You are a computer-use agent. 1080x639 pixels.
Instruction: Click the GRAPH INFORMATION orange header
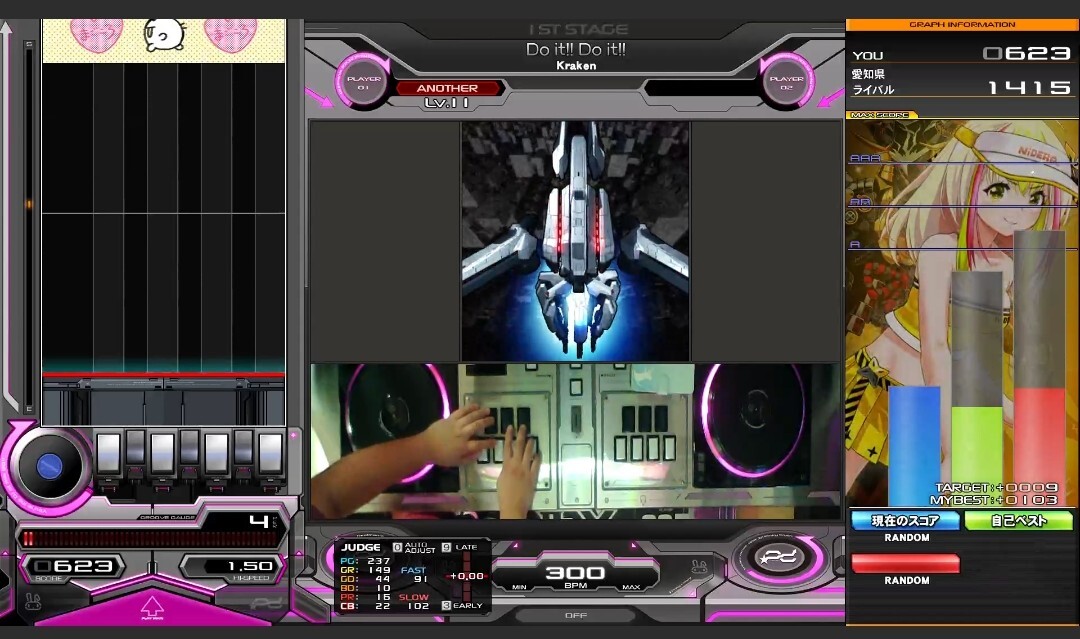pyautogui.click(x=962, y=25)
